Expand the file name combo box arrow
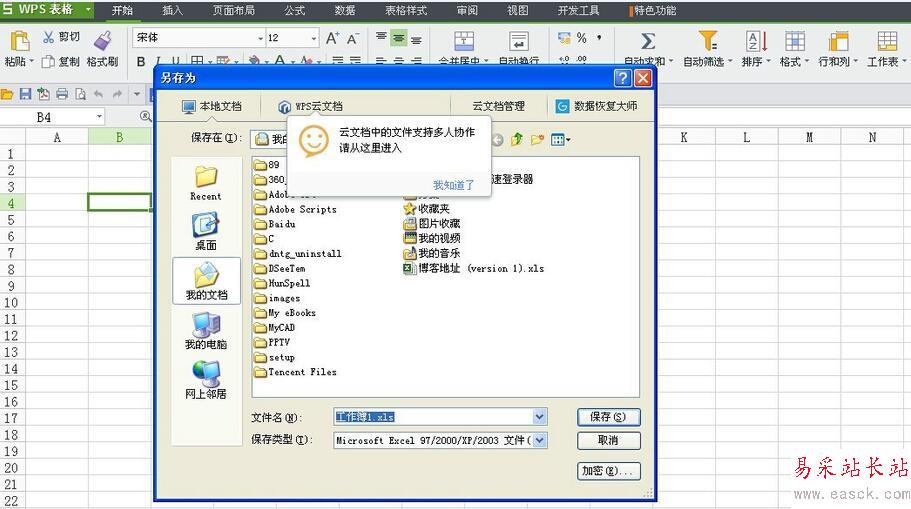The image size is (911, 509). coord(539,417)
